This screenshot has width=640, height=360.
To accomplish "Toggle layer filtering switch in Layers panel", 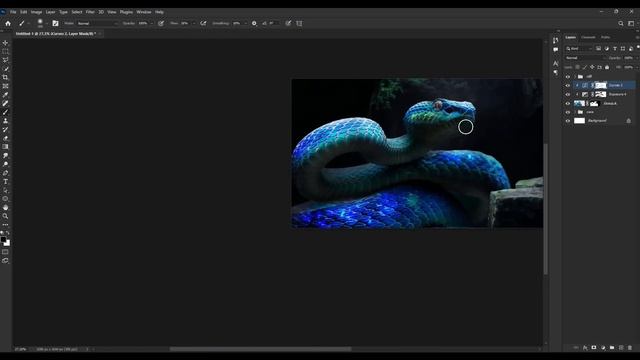I will 638,48.
